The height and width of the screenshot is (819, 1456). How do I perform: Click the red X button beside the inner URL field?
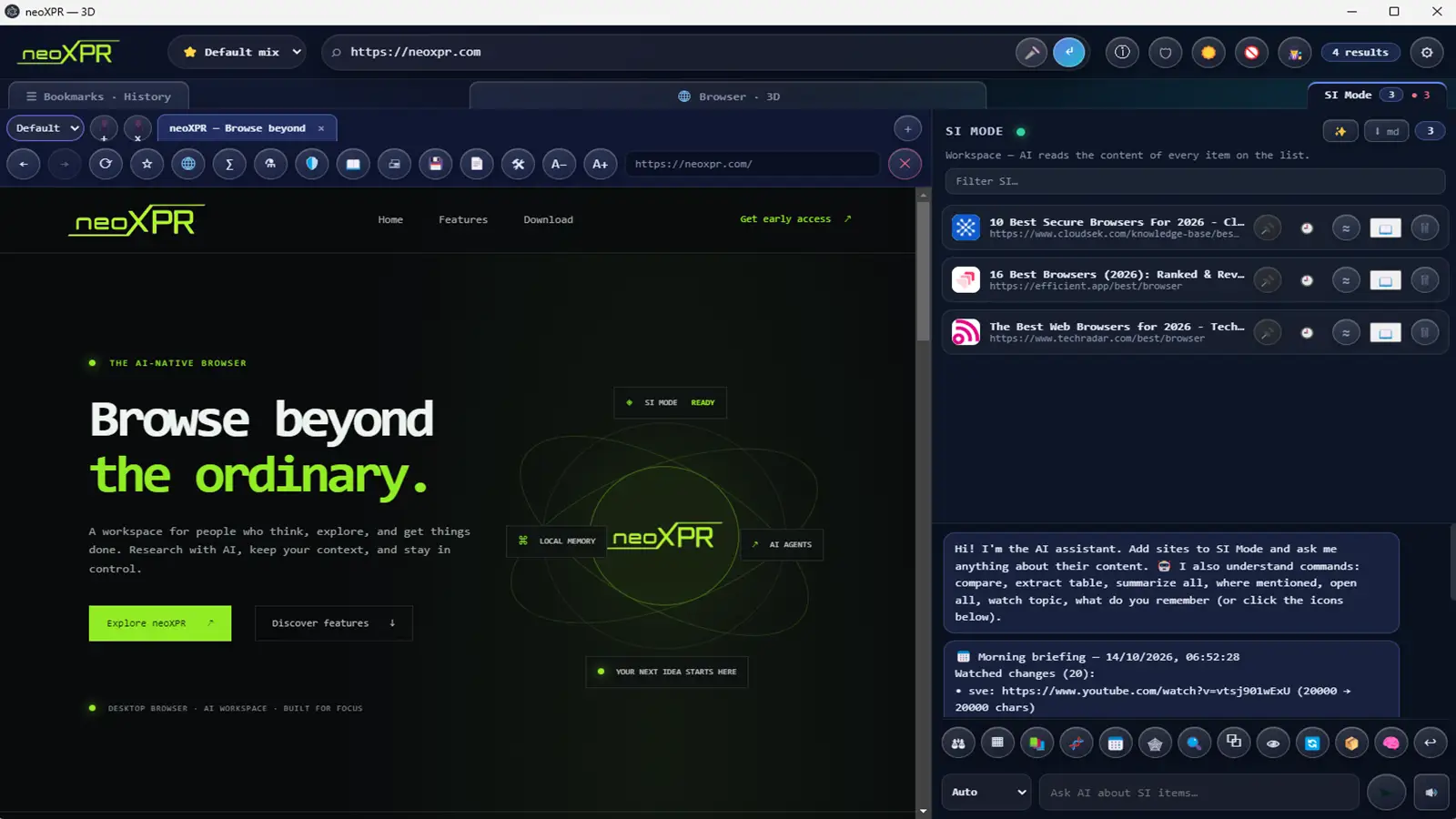point(905,164)
